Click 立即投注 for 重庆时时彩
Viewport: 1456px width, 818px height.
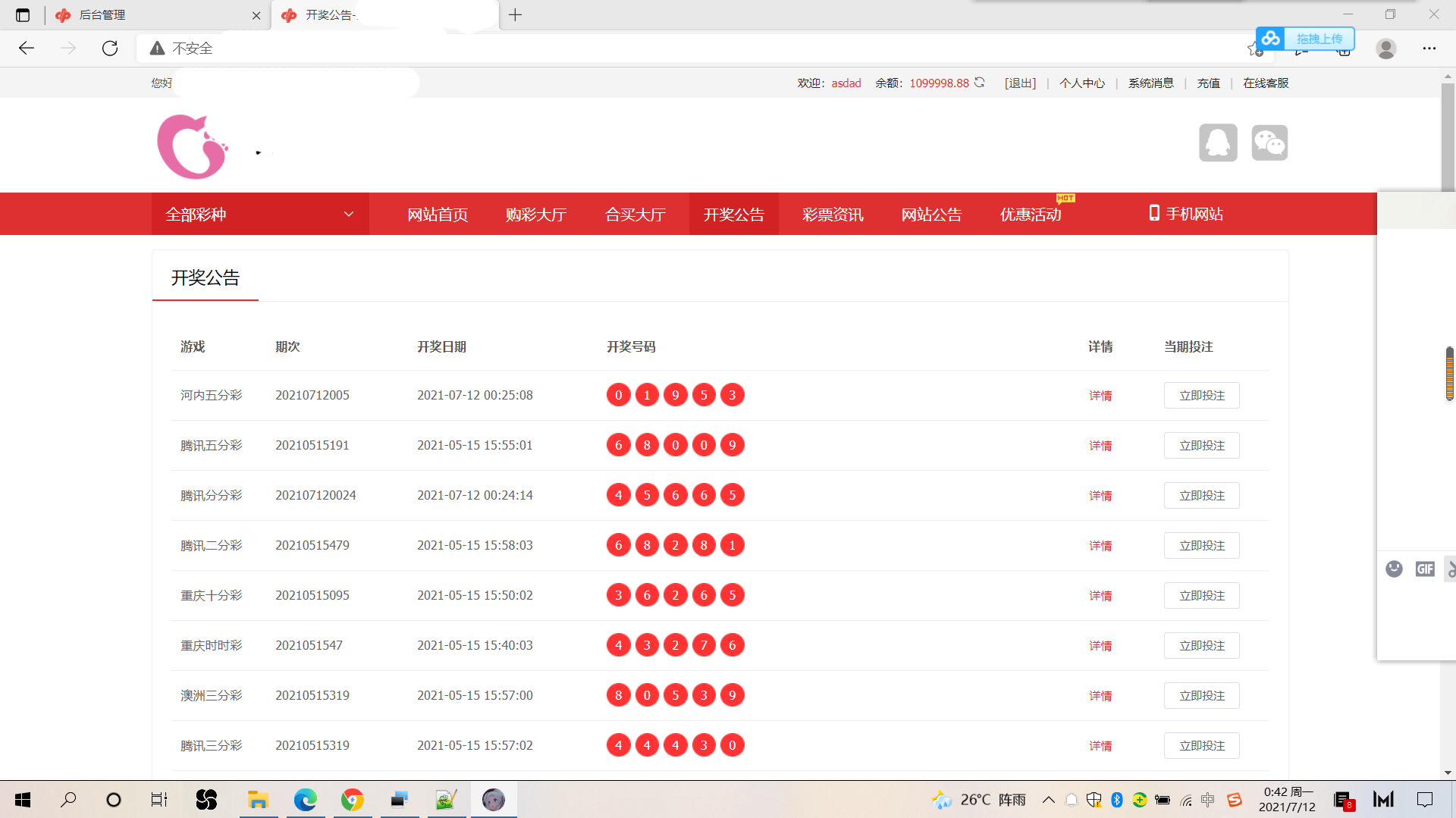pyautogui.click(x=1201, y=646)
